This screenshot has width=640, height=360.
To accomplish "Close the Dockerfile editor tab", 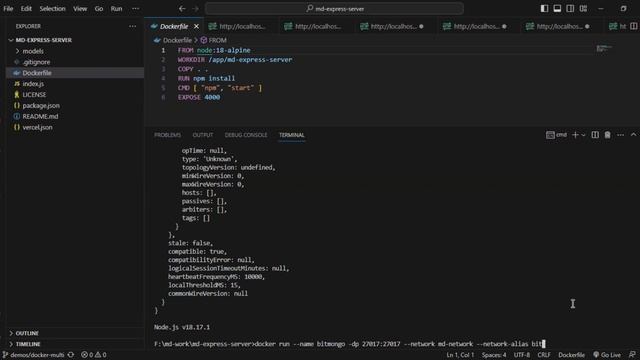I will pyautogui.click(x=196, y=27).
